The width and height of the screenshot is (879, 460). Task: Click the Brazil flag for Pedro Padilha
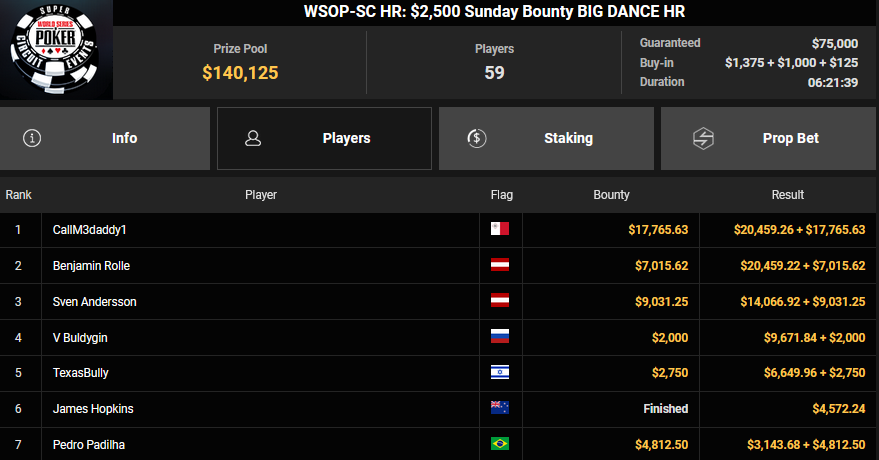coord(500,444)
